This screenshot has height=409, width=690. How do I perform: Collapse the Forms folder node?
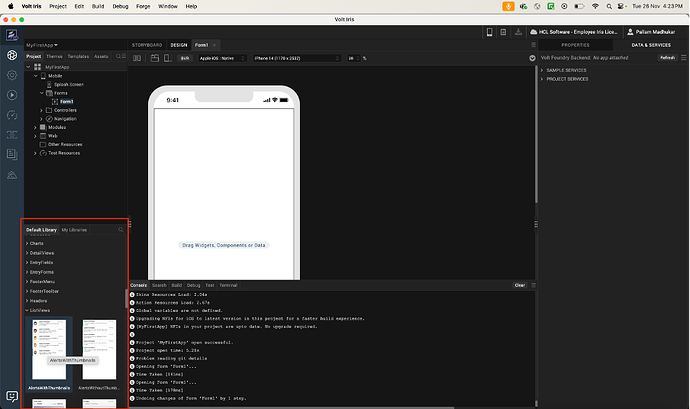click(x=42, y=93)
